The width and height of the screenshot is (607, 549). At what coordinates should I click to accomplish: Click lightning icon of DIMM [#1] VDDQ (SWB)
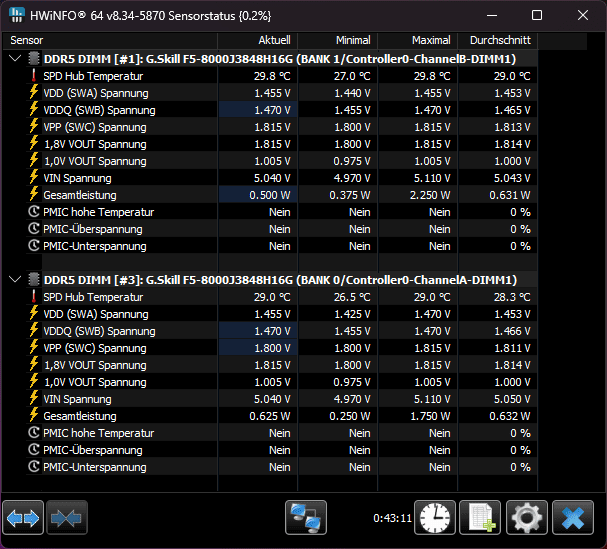click(34, 110)
